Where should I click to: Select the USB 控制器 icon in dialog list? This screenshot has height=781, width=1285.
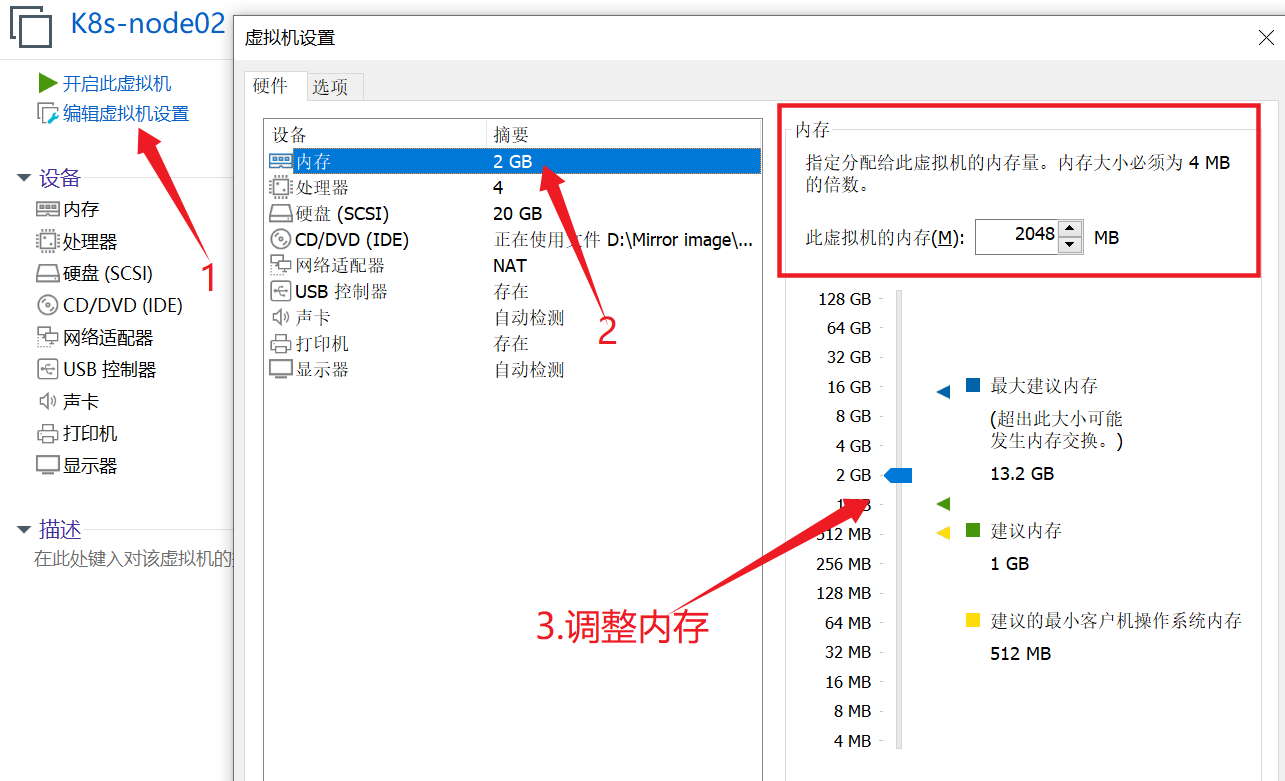click(x=280, y=292)
